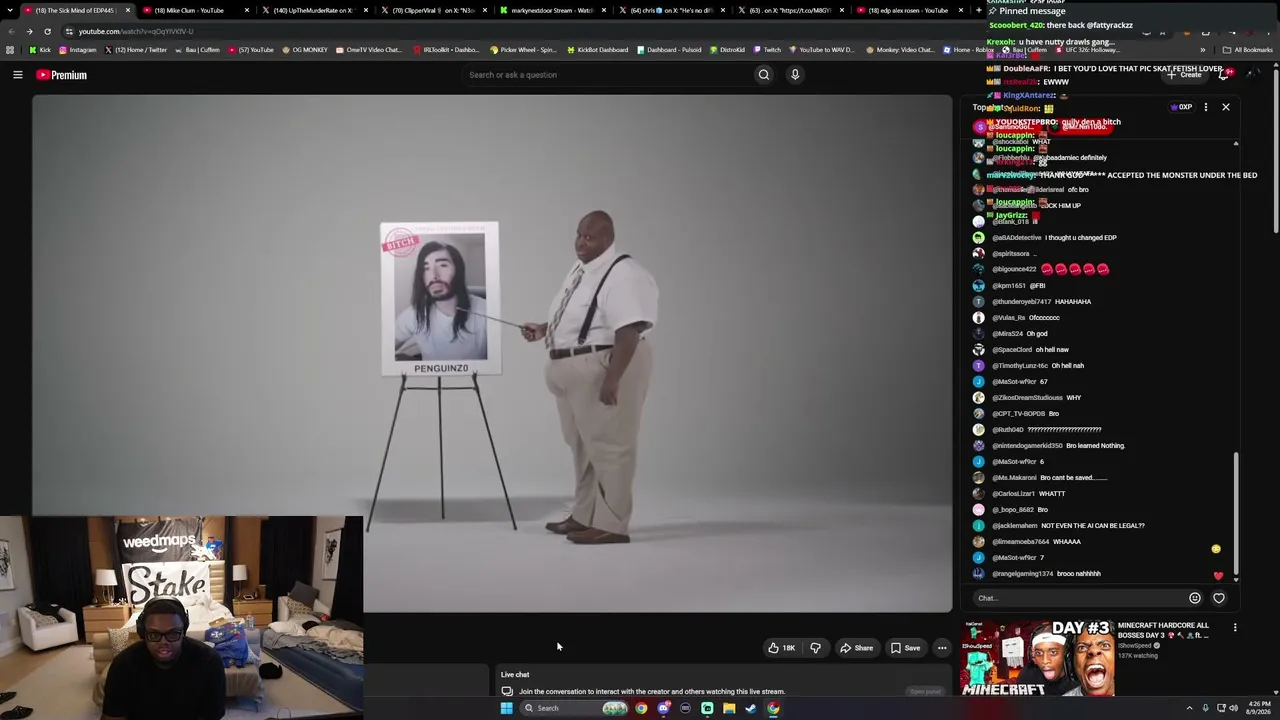
Task: Type in the Chat... message box
Action: [1078, 598]
